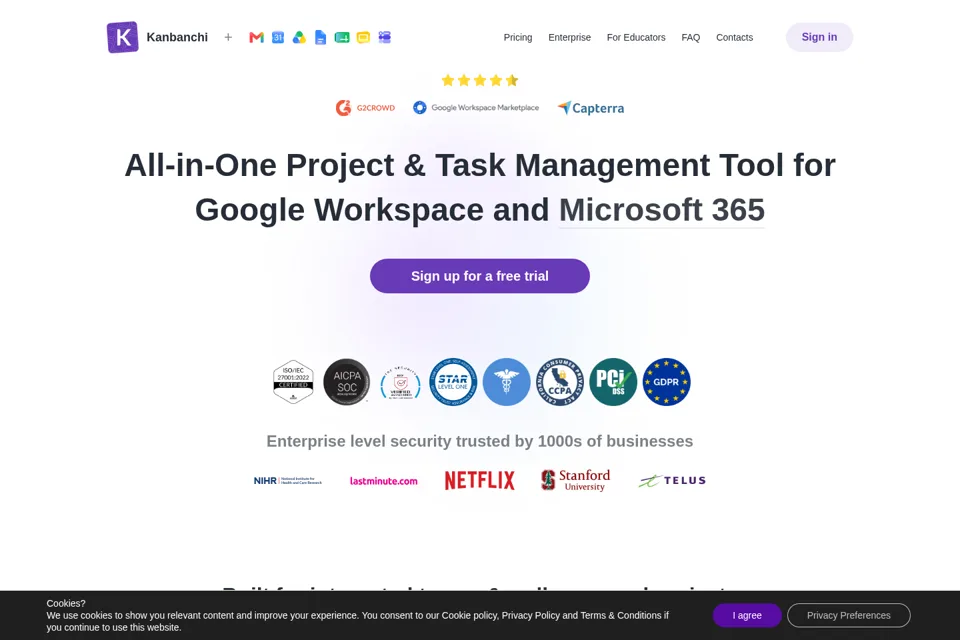Click the Google Calendar icon
Viewport: 960px width, 640px height.
(278, 37)
